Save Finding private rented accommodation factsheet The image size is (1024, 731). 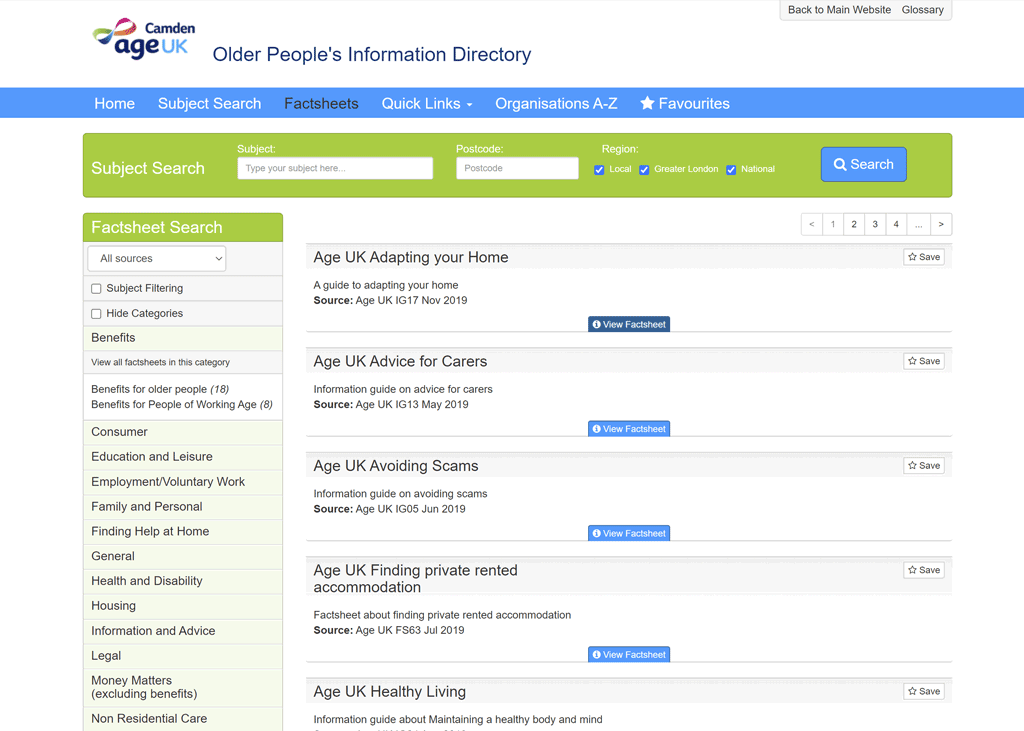click(924, 570)
